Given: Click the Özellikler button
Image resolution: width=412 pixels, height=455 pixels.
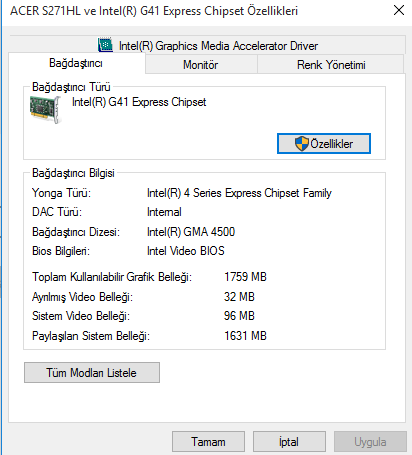Looking at the screenshot, I should [324, 144].
